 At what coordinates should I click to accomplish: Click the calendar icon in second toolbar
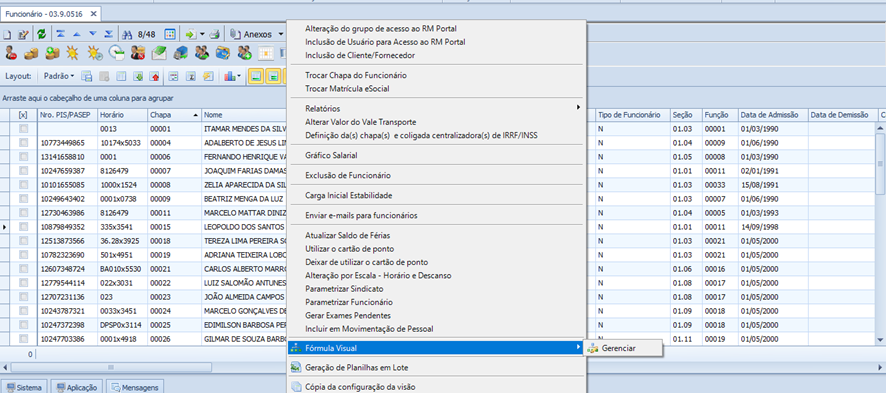266,53
